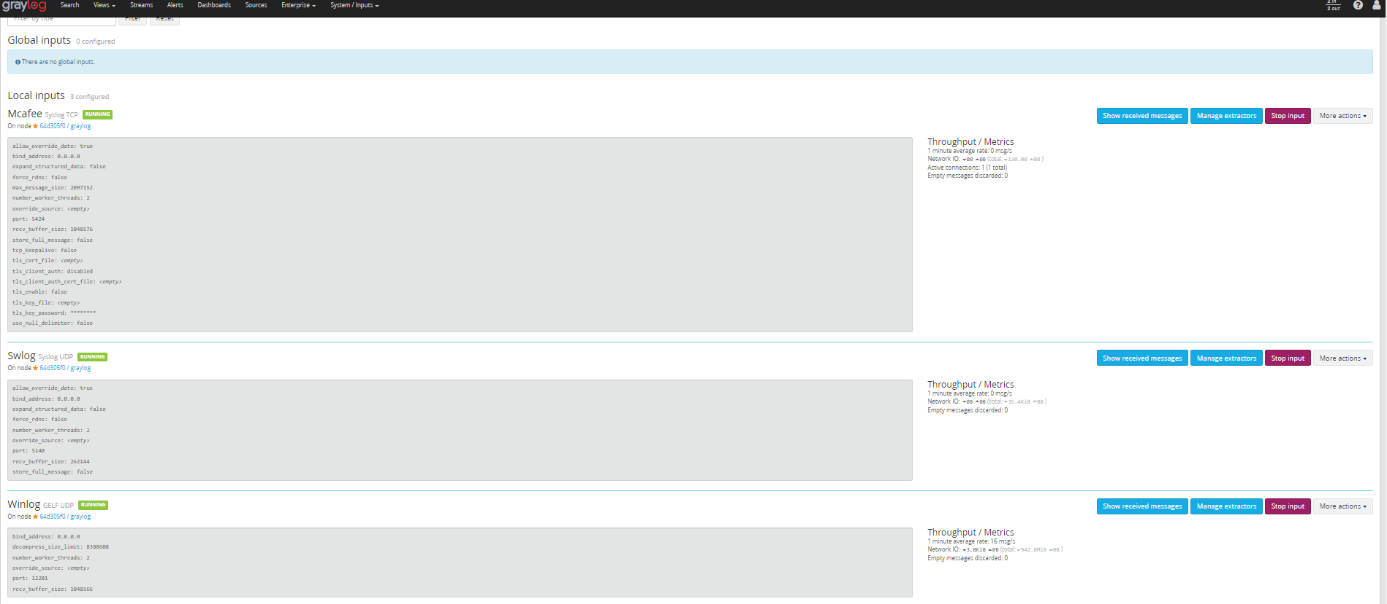The height and width of the screenshot is (604, 1387).
Task: Open the graylog node link under Mcafee
Action: 80,126
